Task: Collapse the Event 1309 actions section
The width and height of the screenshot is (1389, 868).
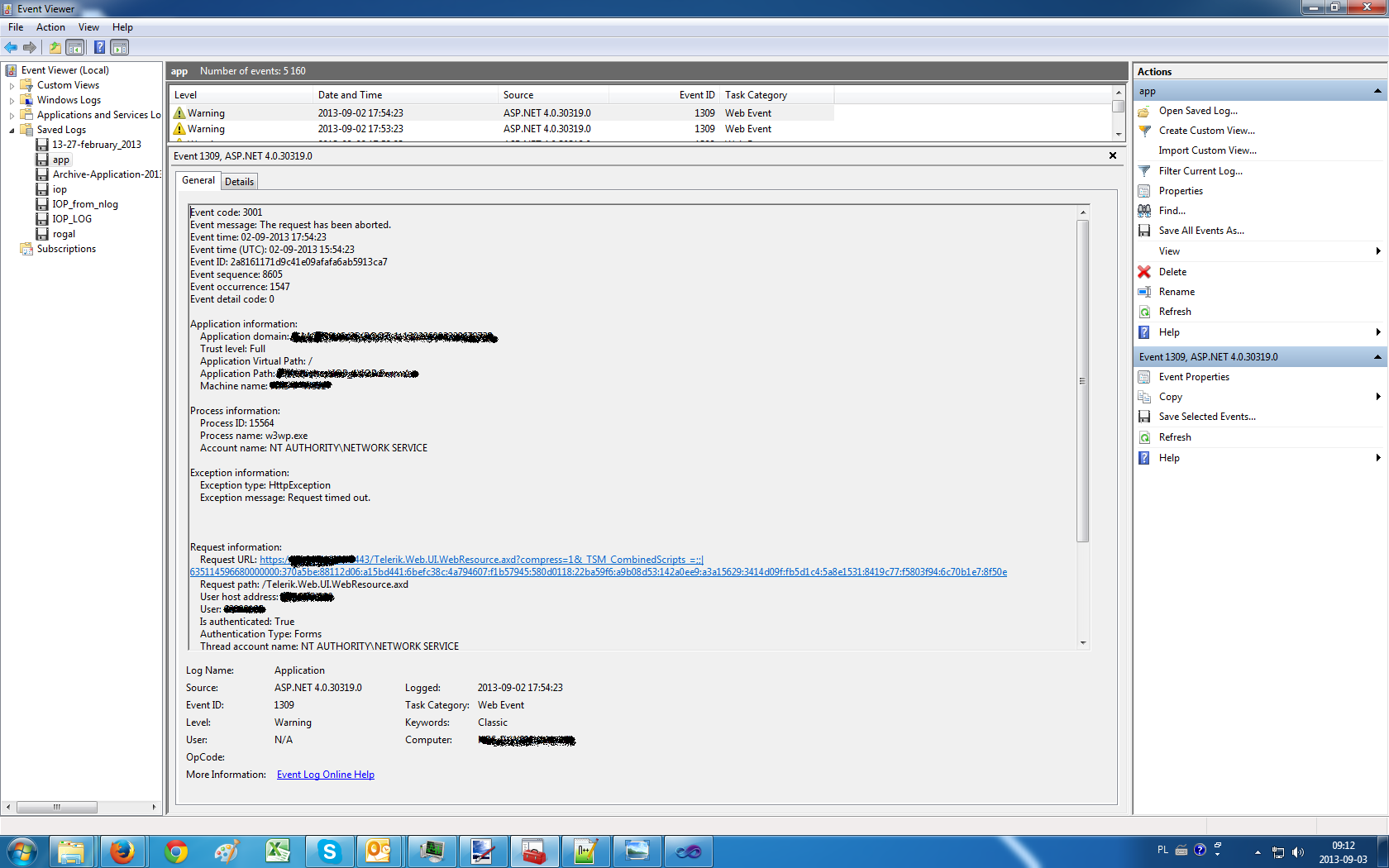Action: coord(1377,357)
